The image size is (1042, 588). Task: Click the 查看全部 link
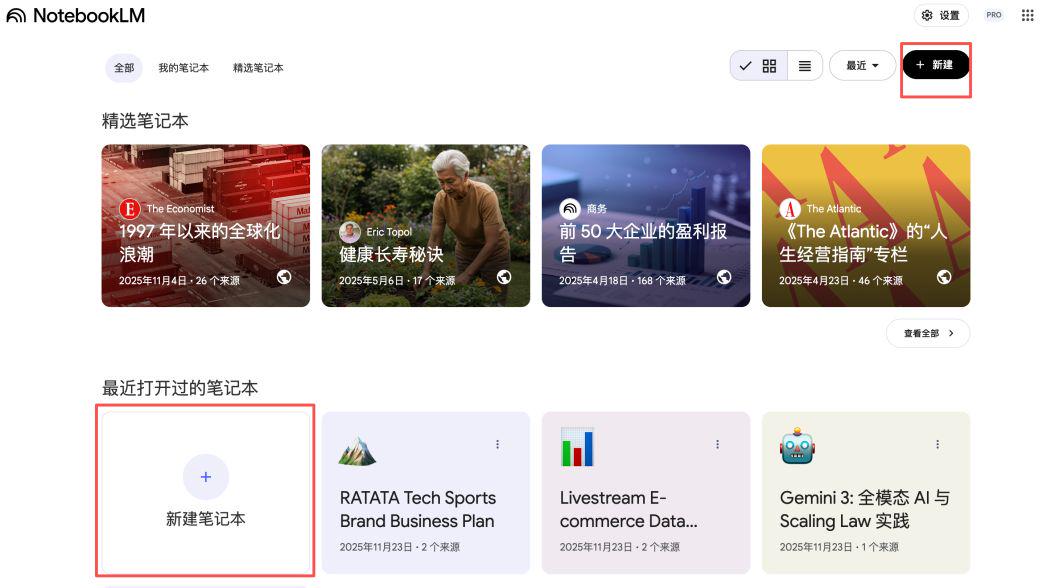pos(927,333)
